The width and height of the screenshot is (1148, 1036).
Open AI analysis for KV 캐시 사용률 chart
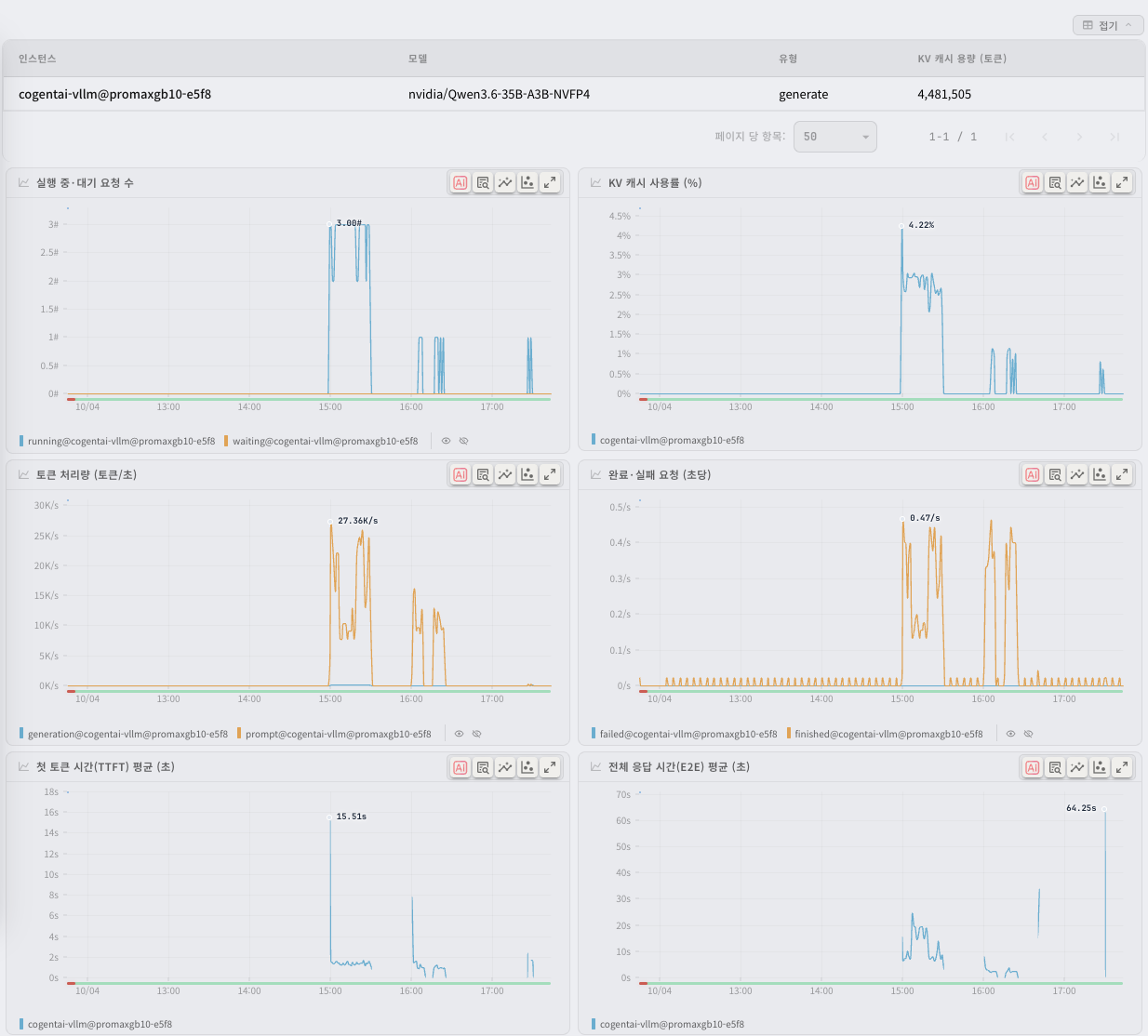tap(1033, 182)
